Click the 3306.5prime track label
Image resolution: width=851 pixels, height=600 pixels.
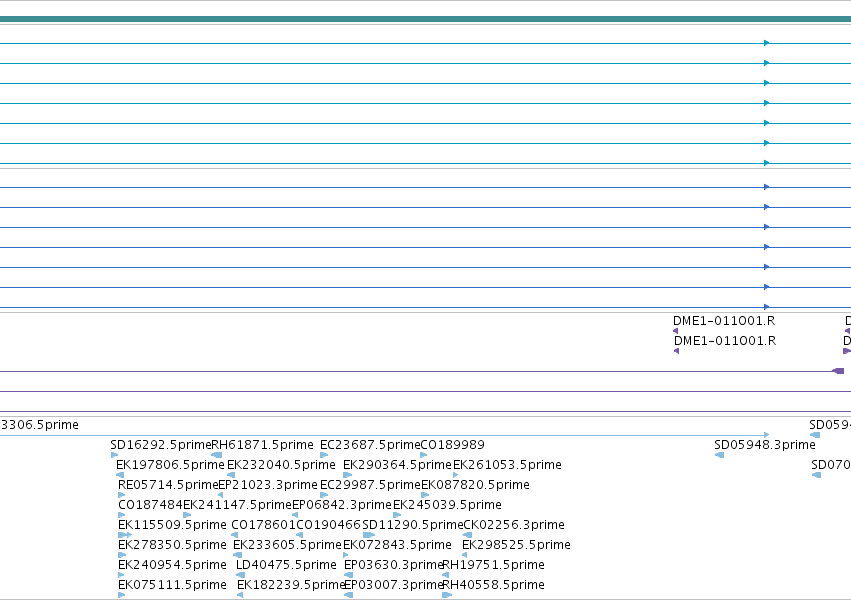[x=40, y=425]
